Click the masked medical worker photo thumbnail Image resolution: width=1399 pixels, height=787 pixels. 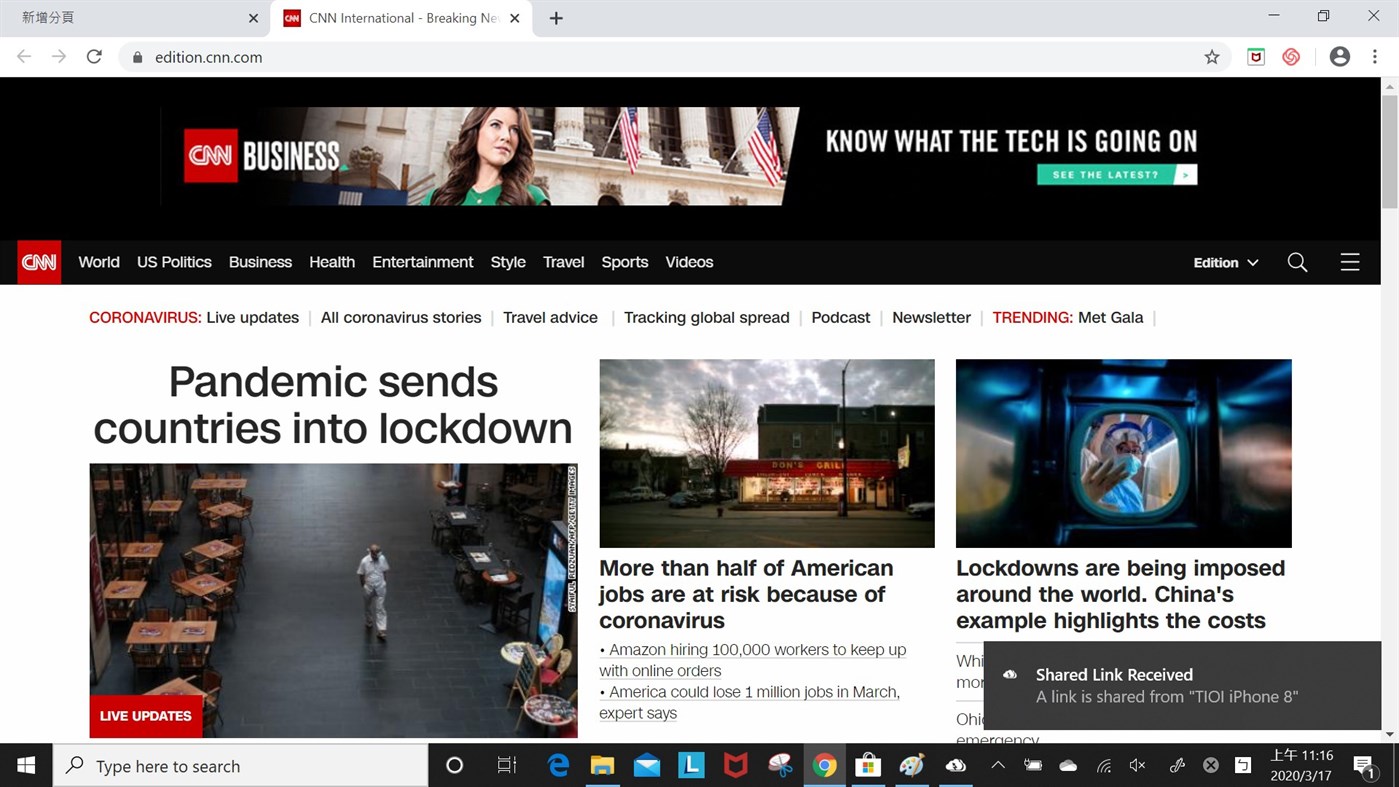[1124, 453]
